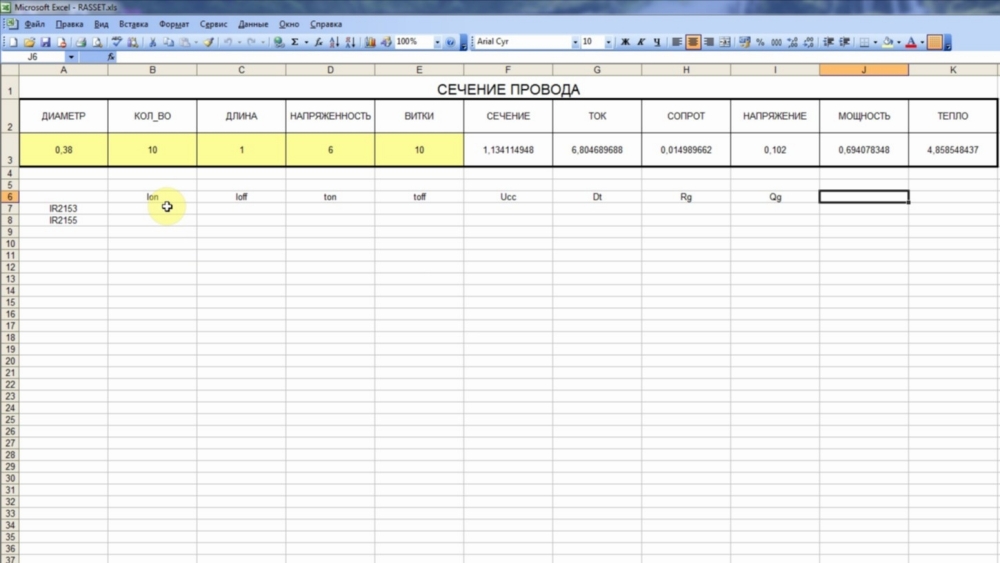Apply cell borders
Screen dimensions: 1000x563
864,42
